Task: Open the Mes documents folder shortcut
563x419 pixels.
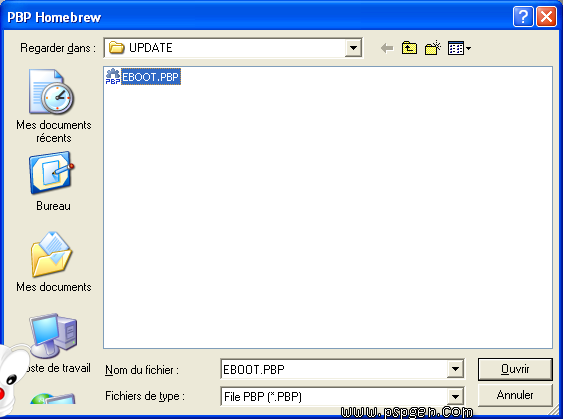Action: point(53,262)
